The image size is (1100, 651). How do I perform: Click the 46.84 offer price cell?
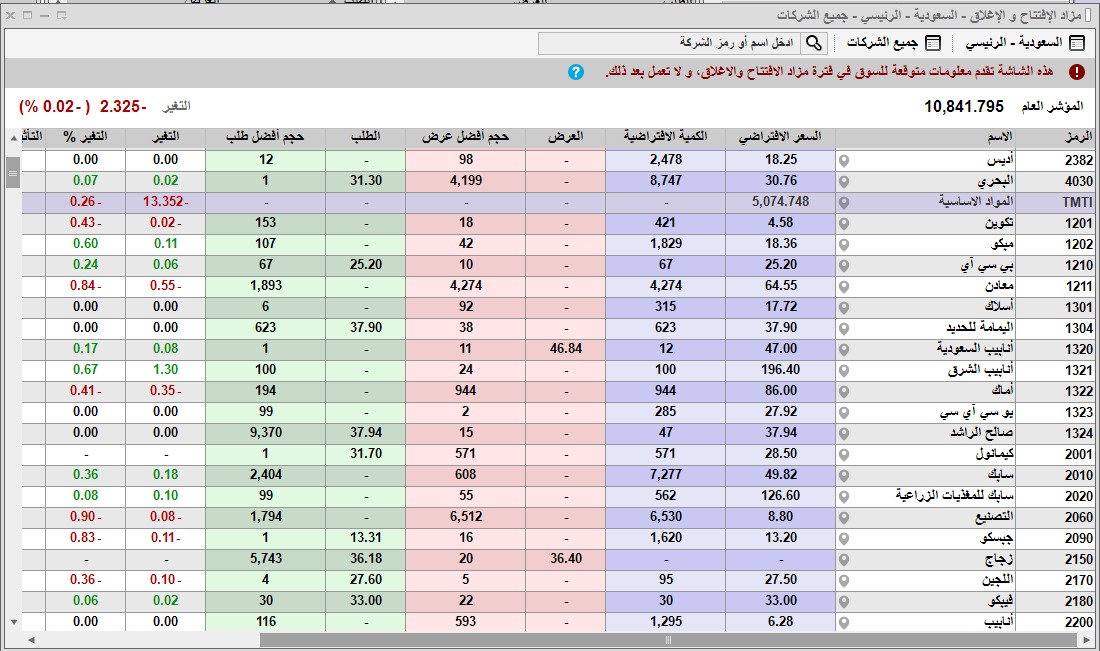pos(565,349)
